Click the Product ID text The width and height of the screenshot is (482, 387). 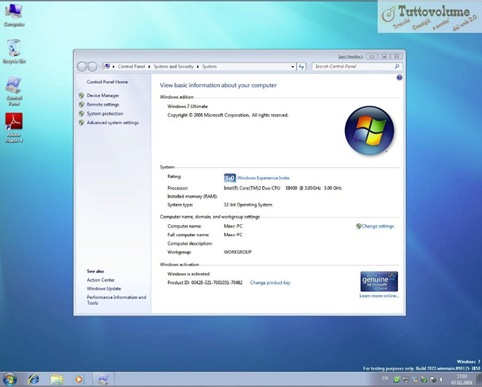205,283
